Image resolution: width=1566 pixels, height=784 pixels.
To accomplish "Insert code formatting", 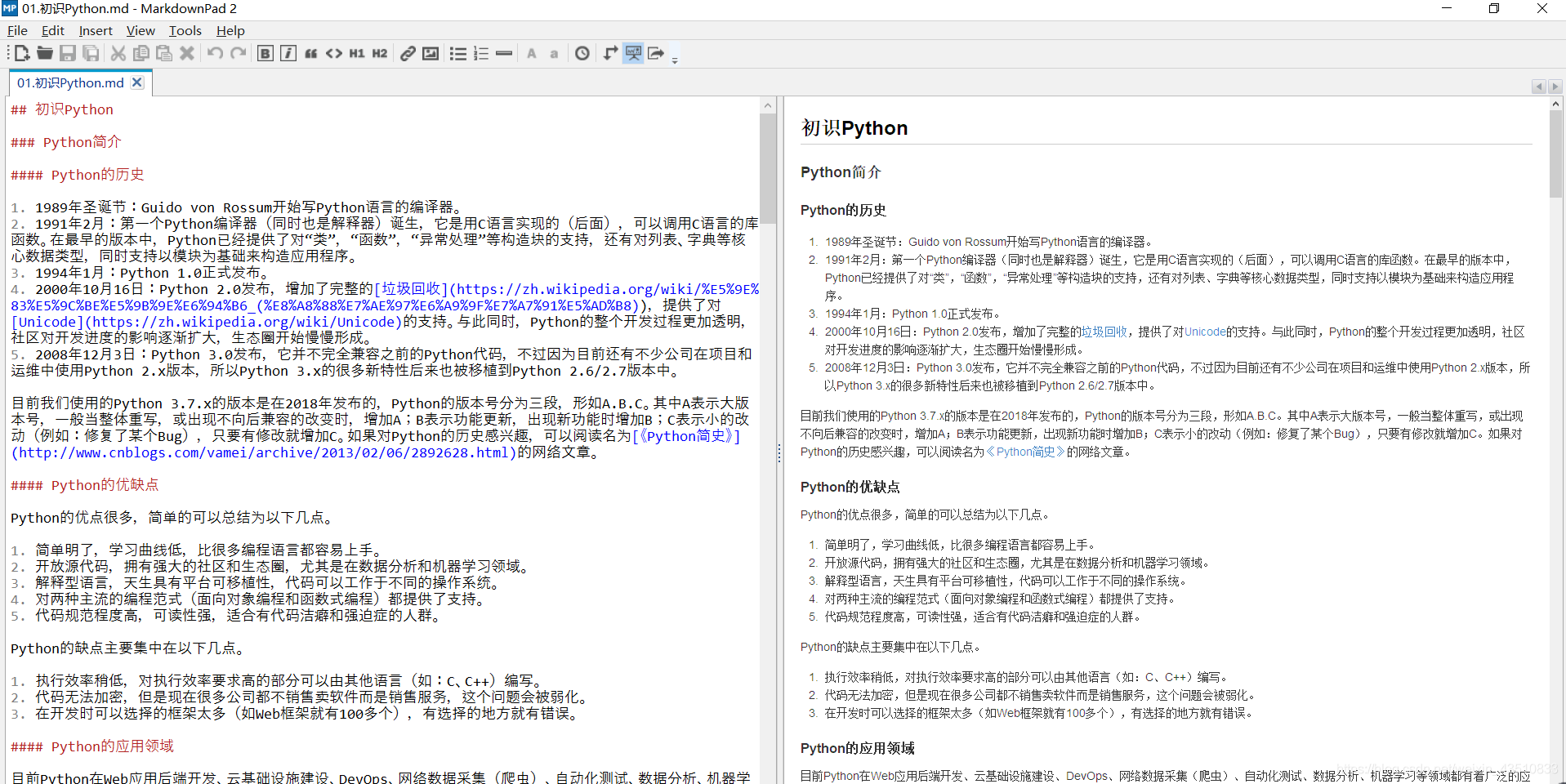I will (x=334, y=53).
